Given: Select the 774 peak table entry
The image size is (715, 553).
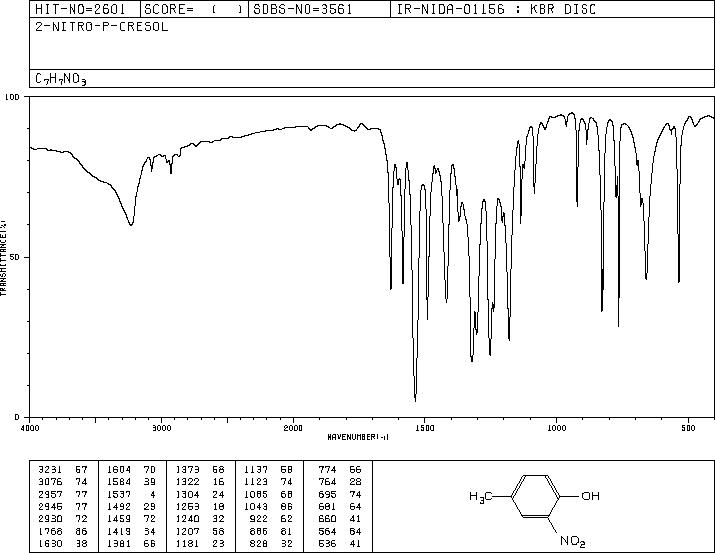Looking at the screenshot, I should tap(340, 470).
